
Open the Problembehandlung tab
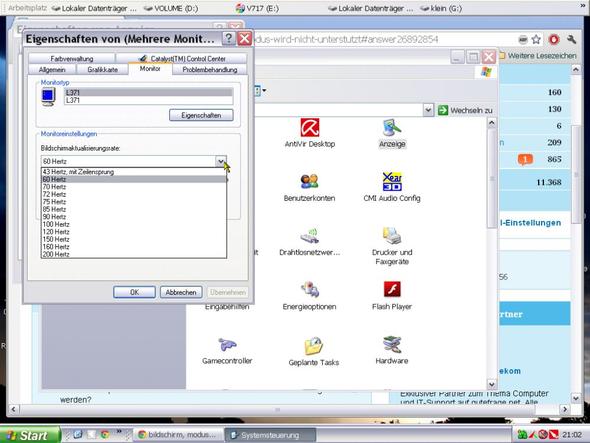point(210,70)
